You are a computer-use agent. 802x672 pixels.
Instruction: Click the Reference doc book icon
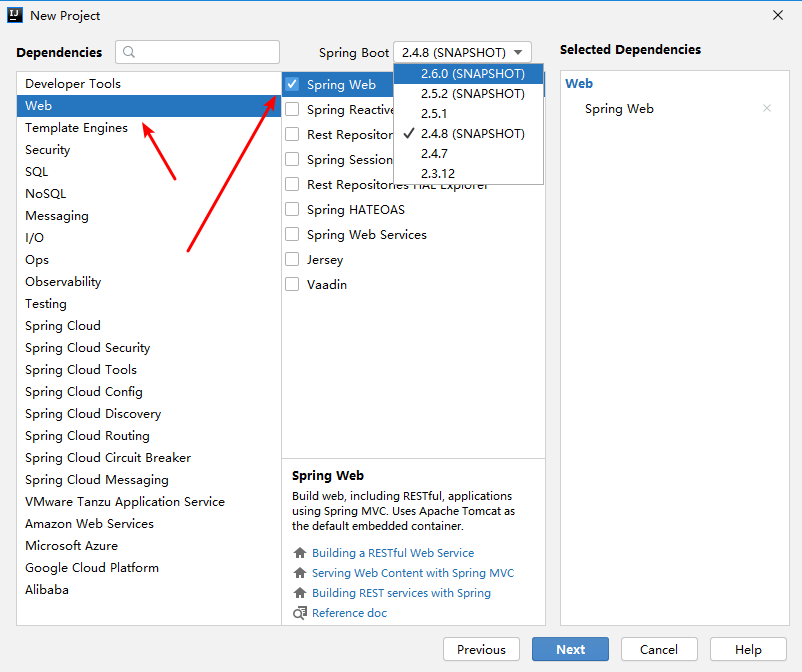pyautogui.click(x=300, y=613)
